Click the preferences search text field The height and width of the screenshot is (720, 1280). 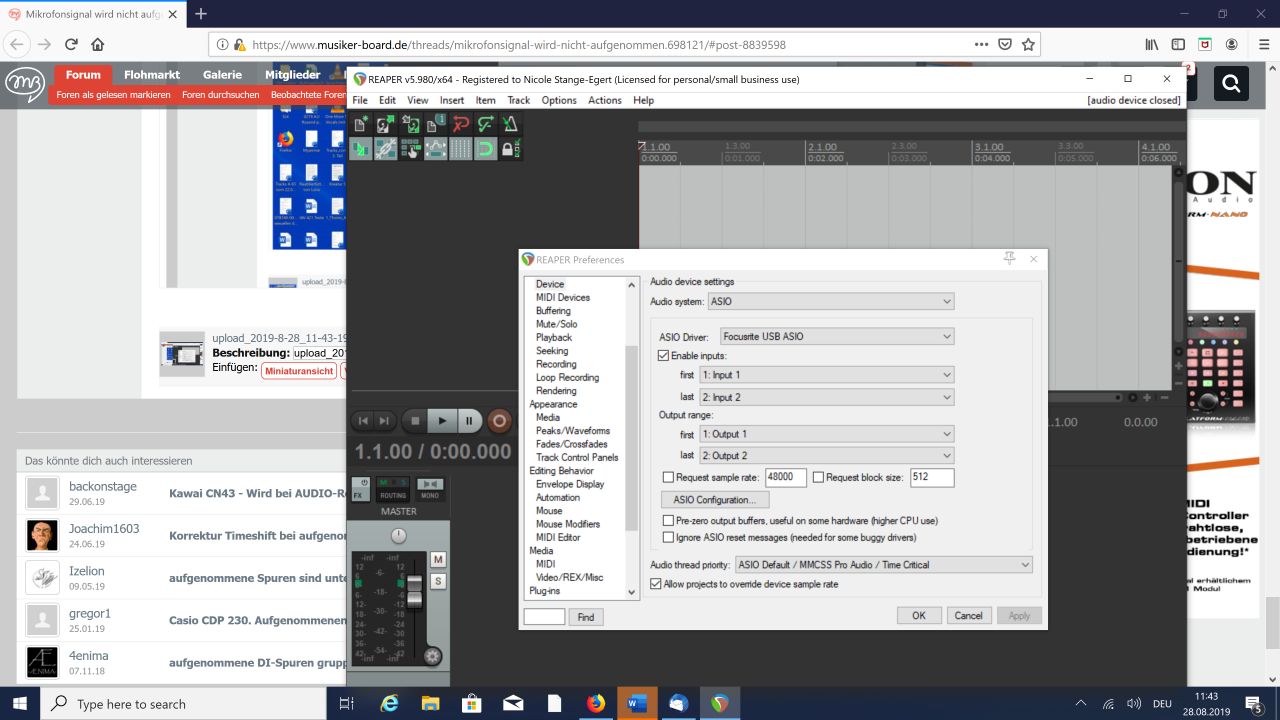544,617
